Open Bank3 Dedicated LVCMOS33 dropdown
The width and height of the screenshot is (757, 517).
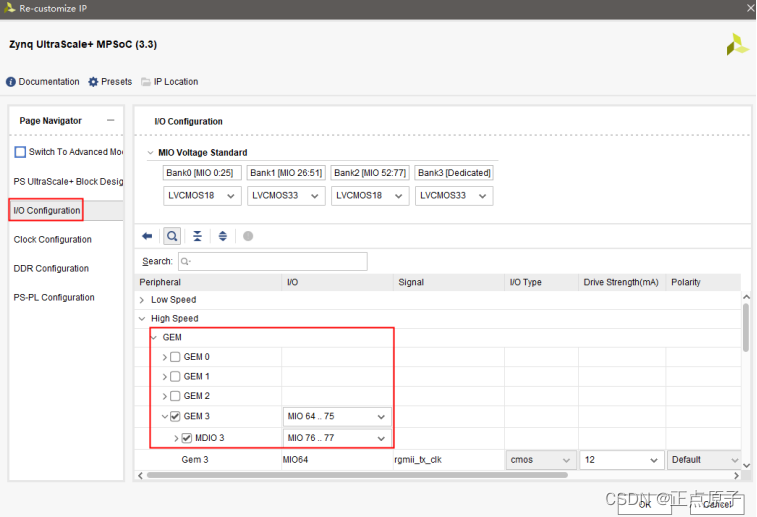[454, 196]
